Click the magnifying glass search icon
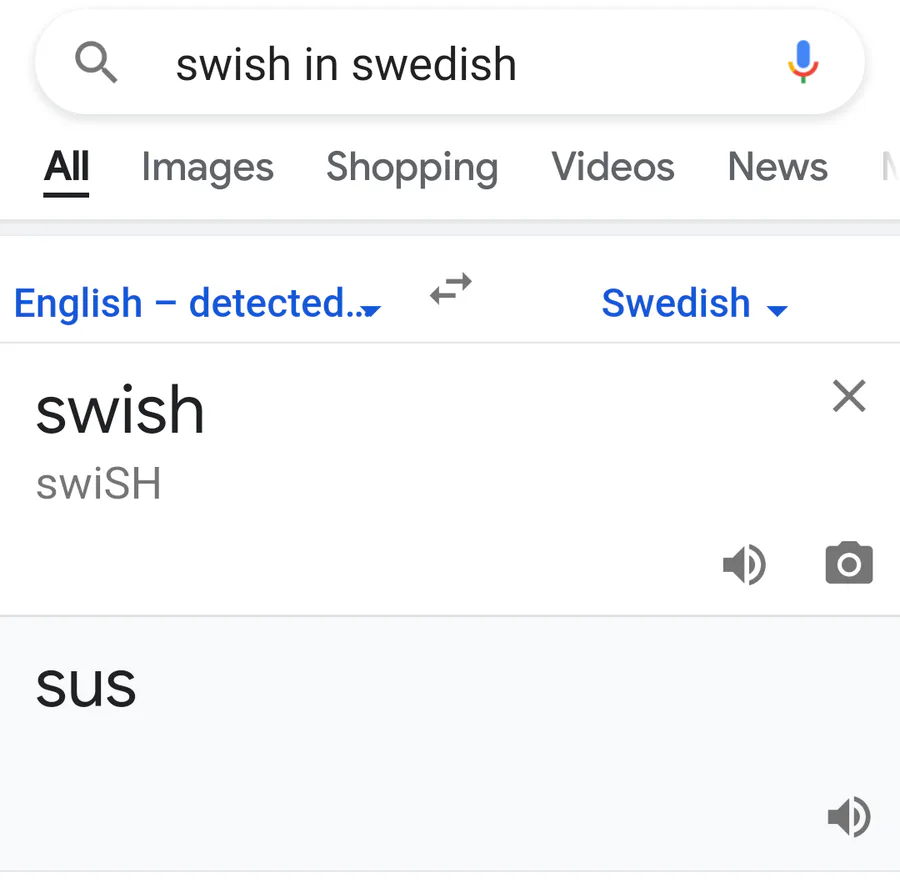 [x=97, y=65]
